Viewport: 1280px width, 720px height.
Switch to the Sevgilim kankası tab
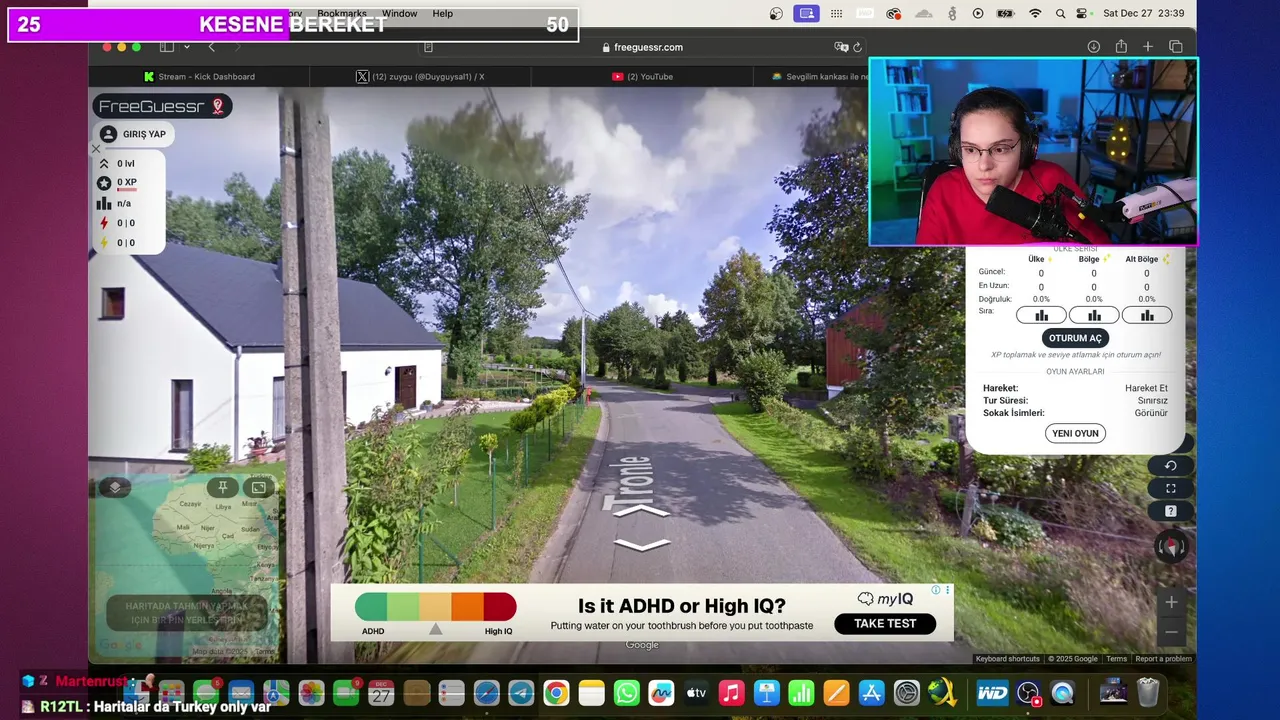(812, 76)
